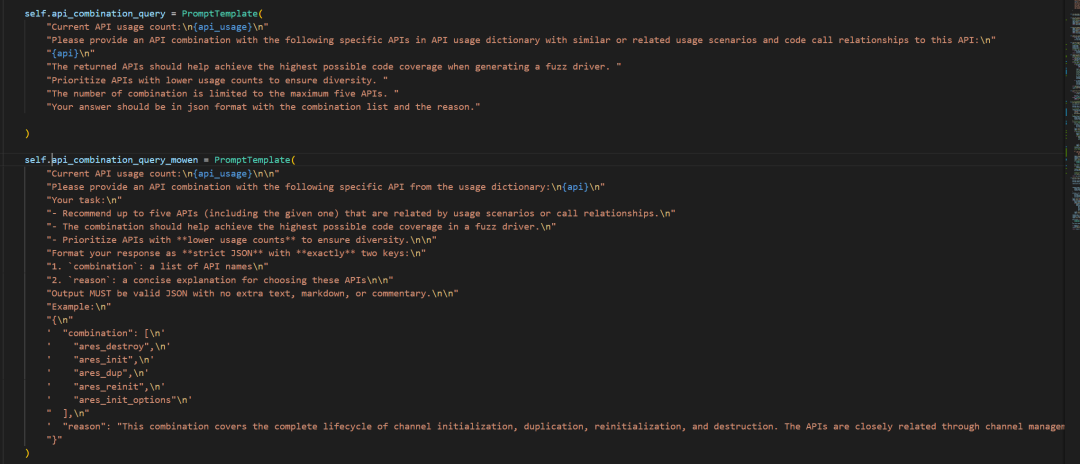Click the "ares_dup" example entry
This screenshot has width=1080, height=464.
101,373
